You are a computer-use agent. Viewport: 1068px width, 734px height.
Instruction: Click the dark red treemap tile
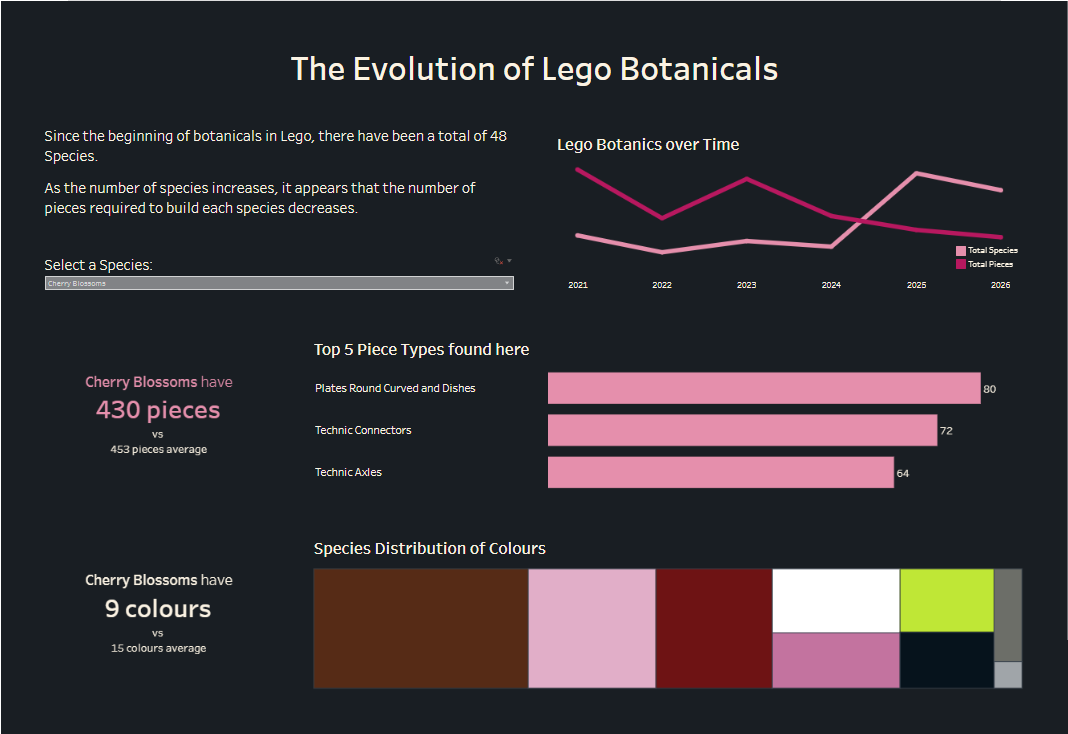(714, 628)
